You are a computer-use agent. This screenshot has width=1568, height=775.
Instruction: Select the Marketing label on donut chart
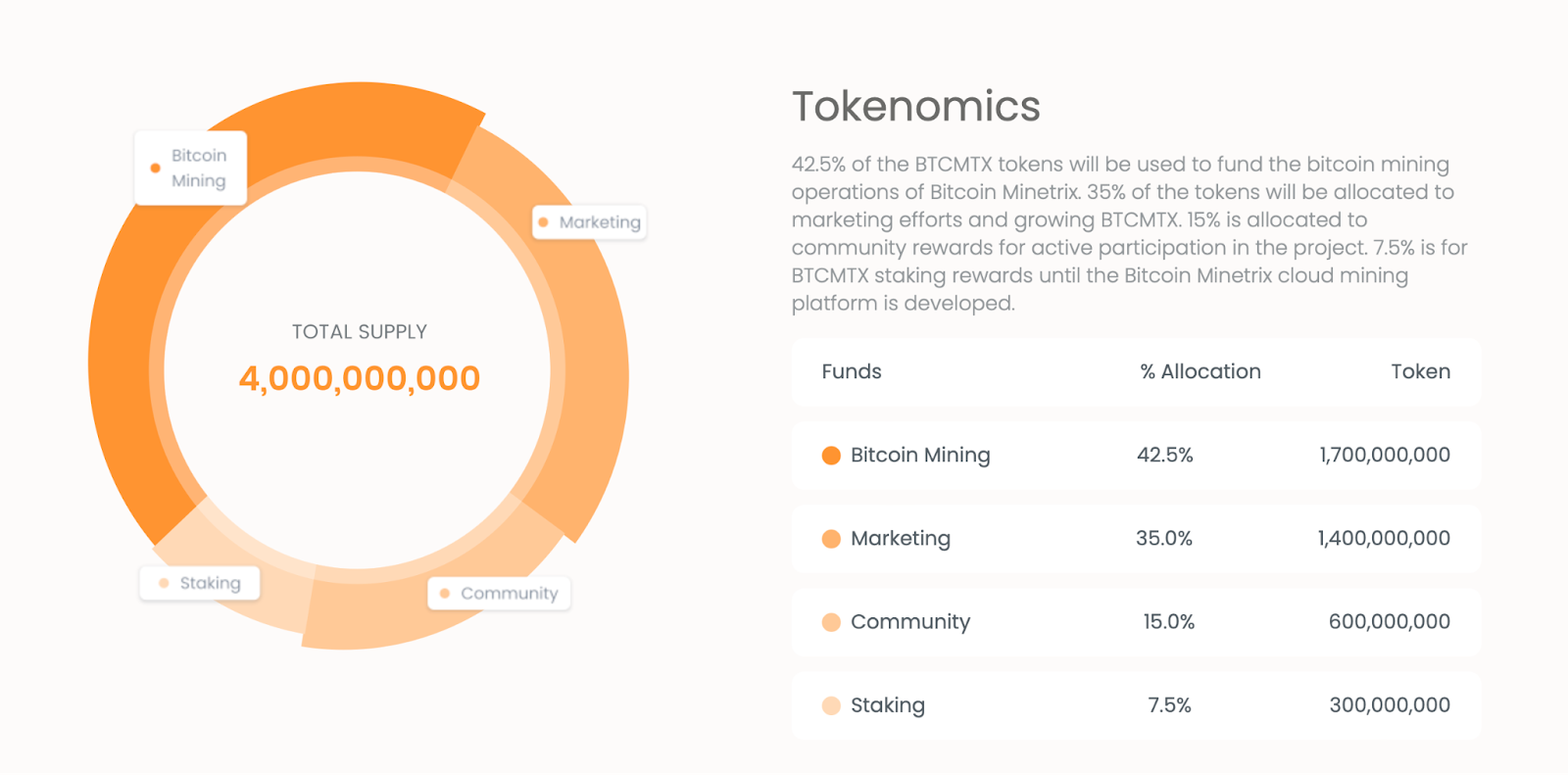(600, 222)
